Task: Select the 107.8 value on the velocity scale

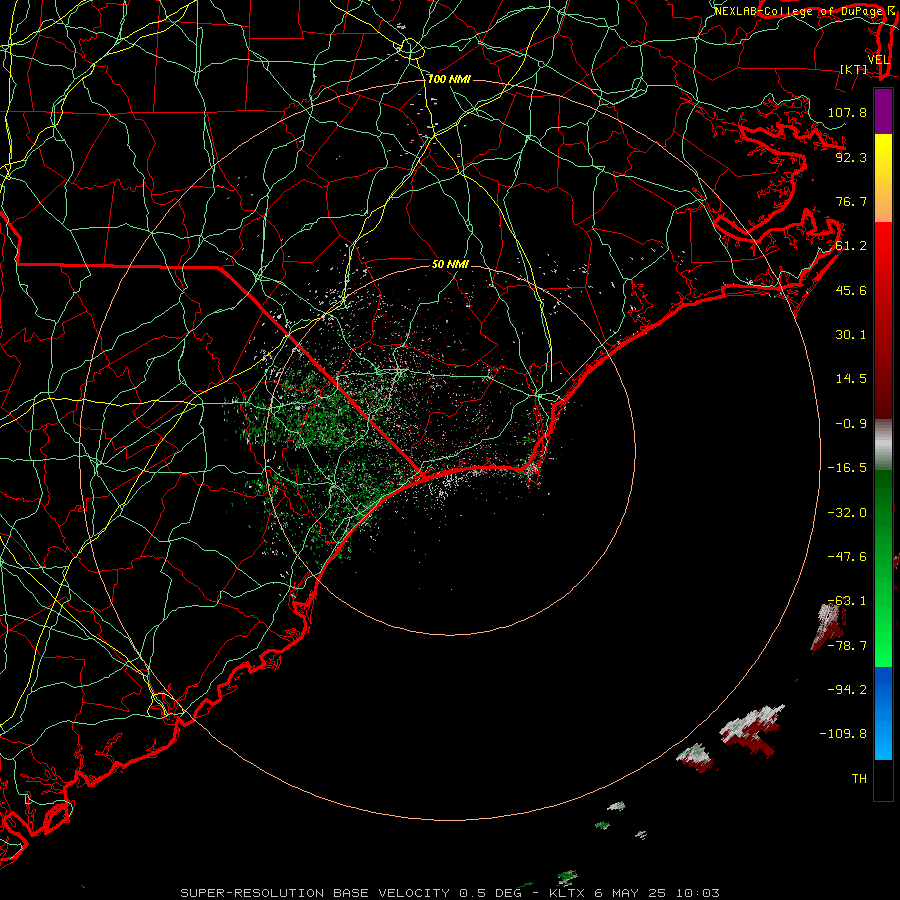Action: pyautogui.click(x=847, y=112)
